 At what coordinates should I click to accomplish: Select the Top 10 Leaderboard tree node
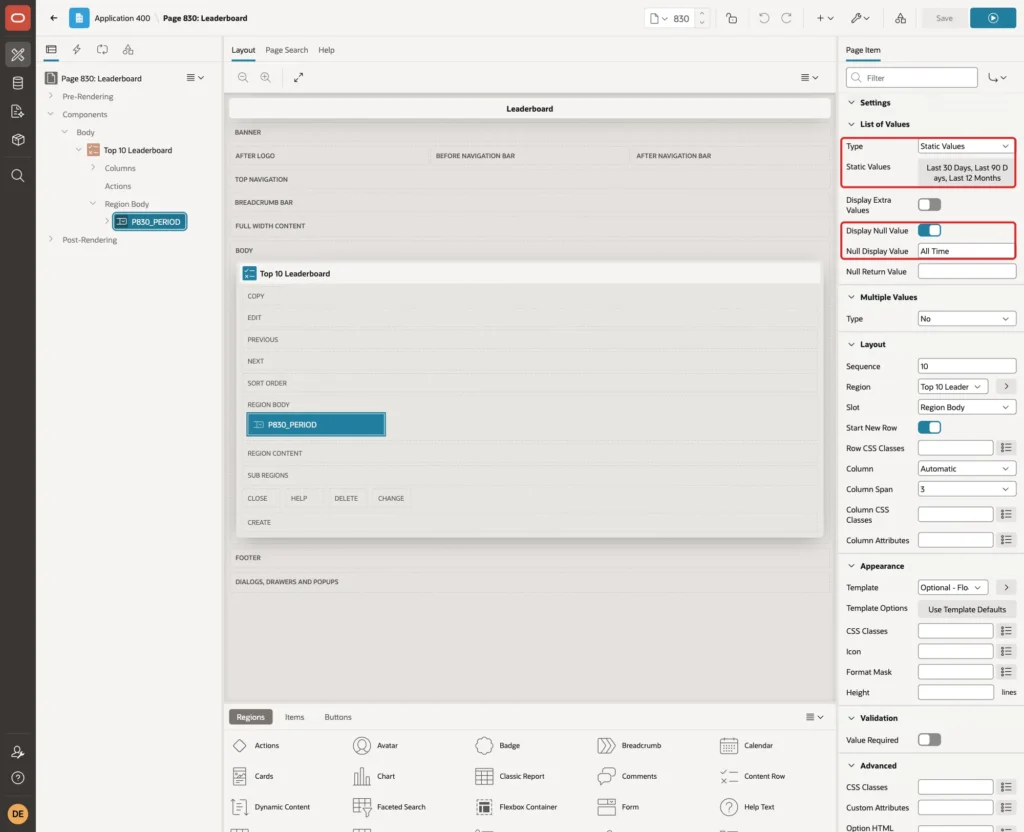pos(138,150)
